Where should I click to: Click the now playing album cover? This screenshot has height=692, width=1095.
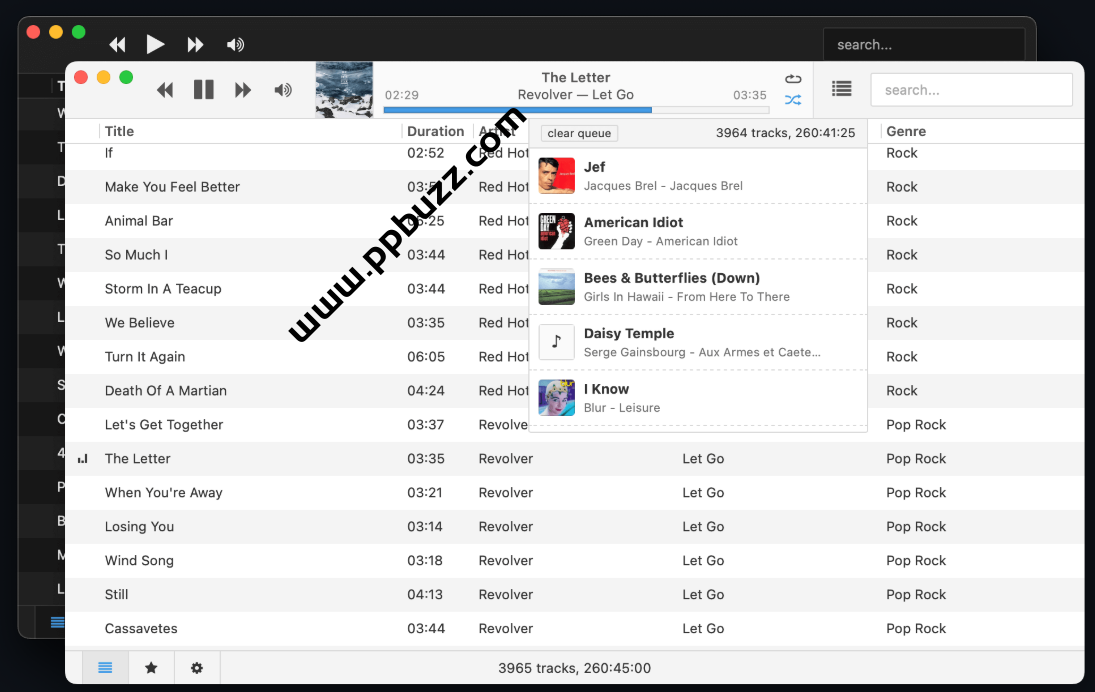344,90
